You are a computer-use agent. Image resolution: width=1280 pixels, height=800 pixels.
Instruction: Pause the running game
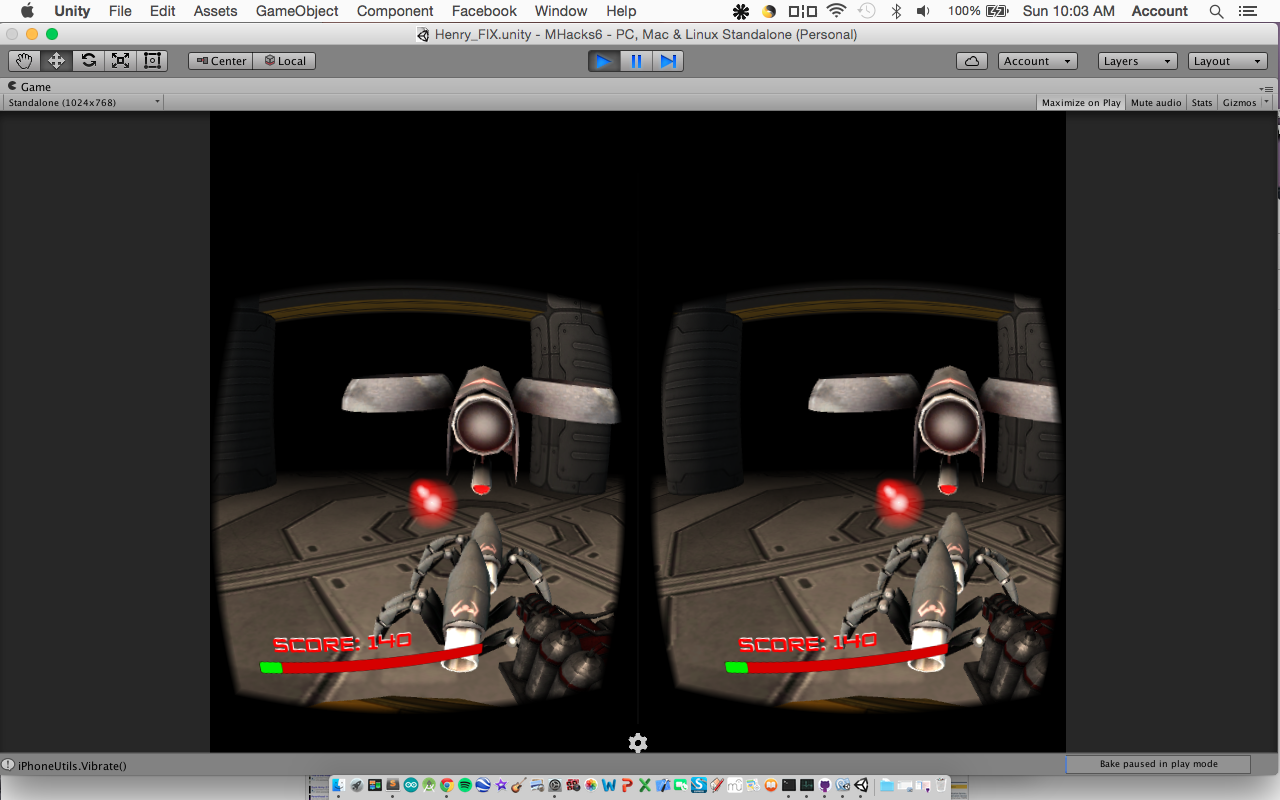pos(635,61)
